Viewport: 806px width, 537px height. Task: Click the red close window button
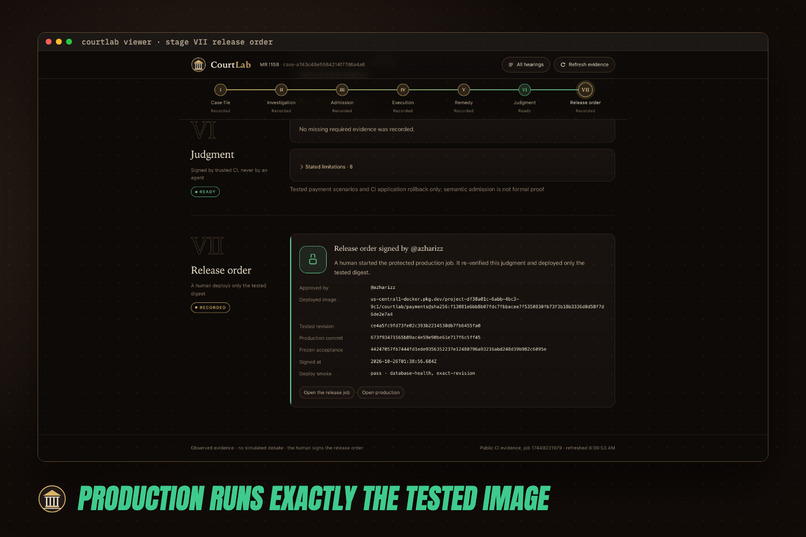point(48,42)
